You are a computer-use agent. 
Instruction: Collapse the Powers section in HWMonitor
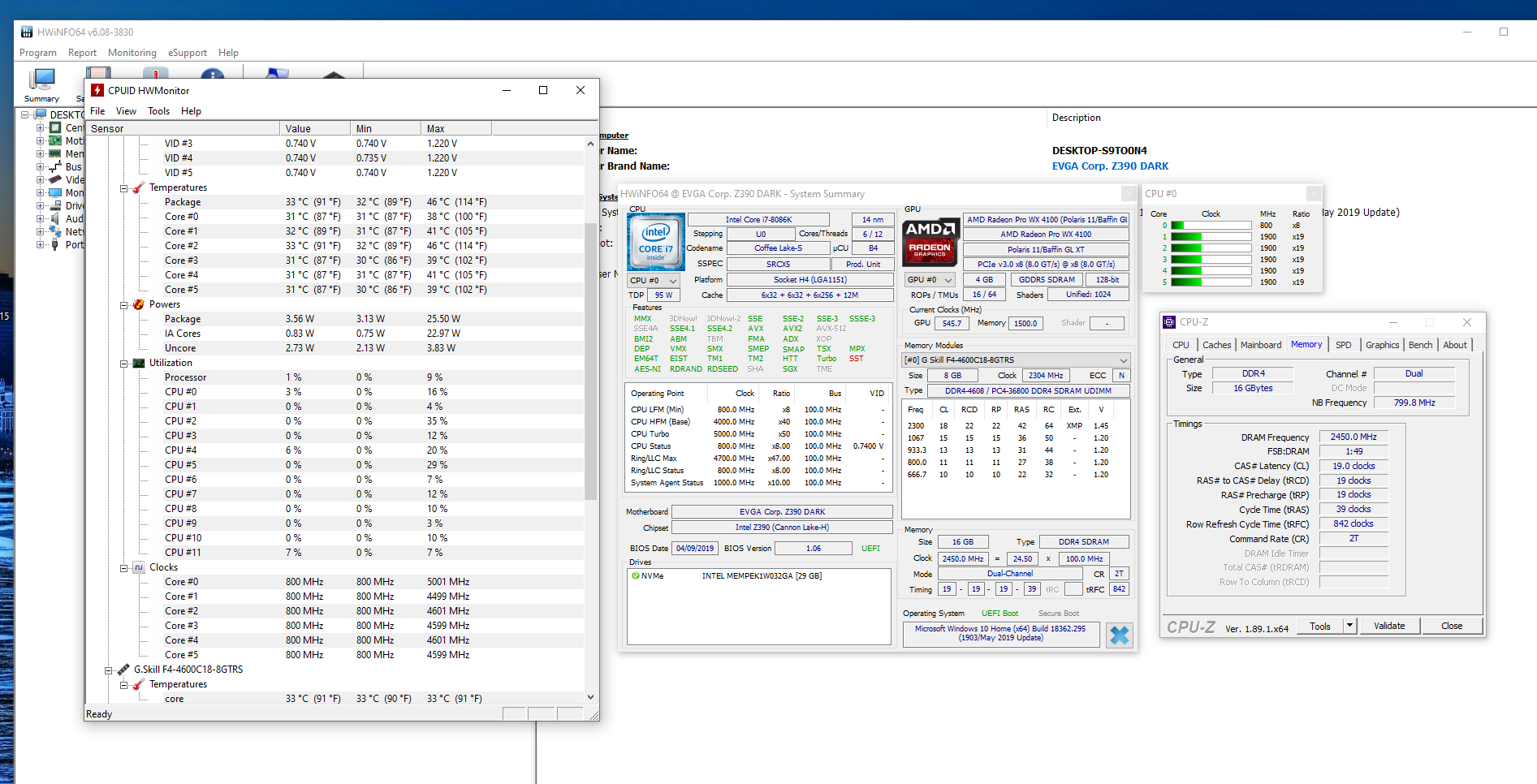(124, 305)
